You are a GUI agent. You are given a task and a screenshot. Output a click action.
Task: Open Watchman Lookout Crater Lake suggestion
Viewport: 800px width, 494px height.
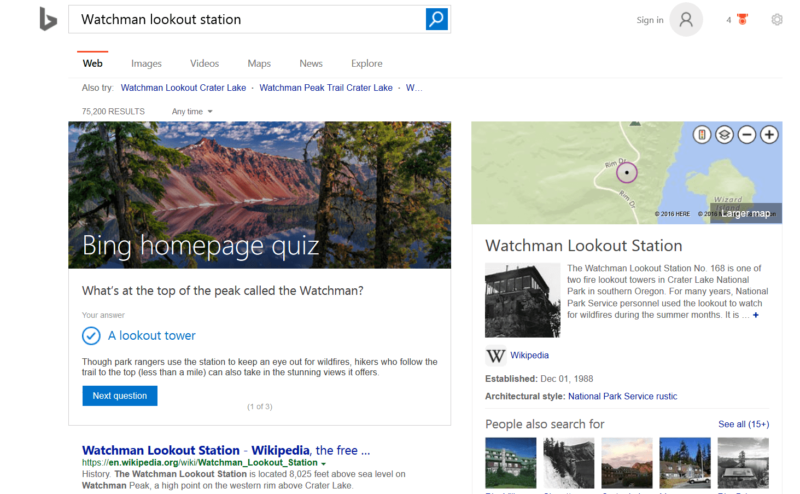tap(183, 88)
